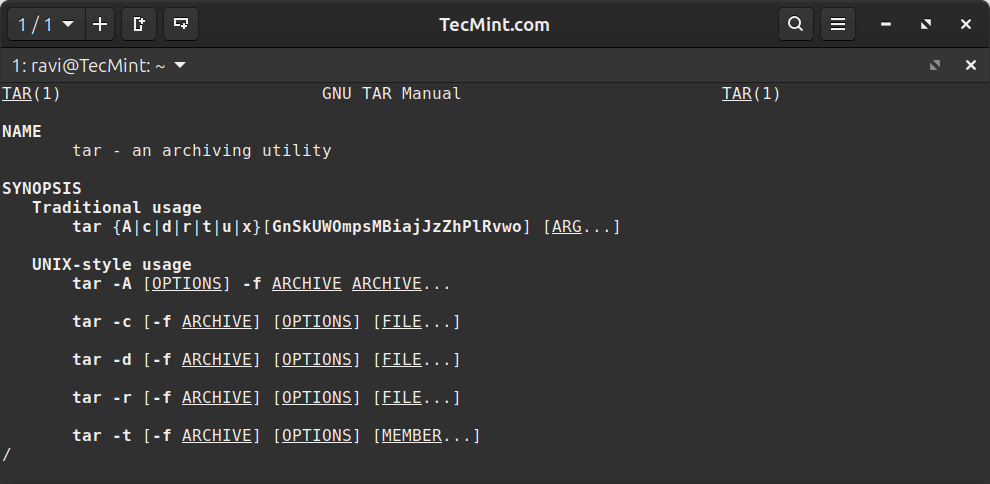Maximize the terminal pane icon
The height and width of the screenshot is (484, 990).
tap(934, 65)
